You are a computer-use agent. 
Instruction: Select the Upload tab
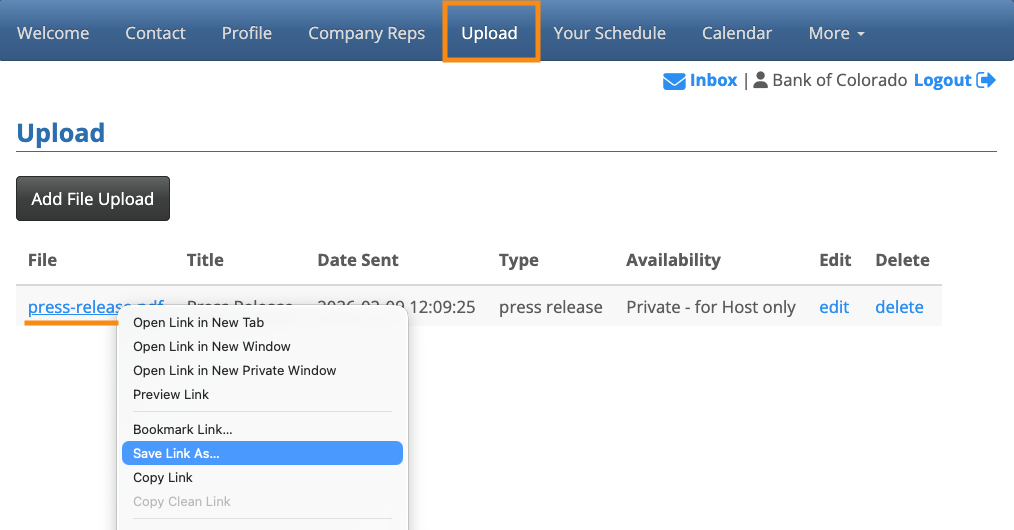pyautogui.click(x=490, y=33)
